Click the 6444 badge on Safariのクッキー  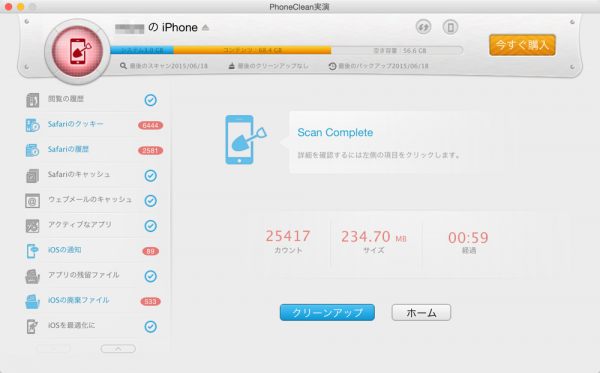click(x=150, y=125)
